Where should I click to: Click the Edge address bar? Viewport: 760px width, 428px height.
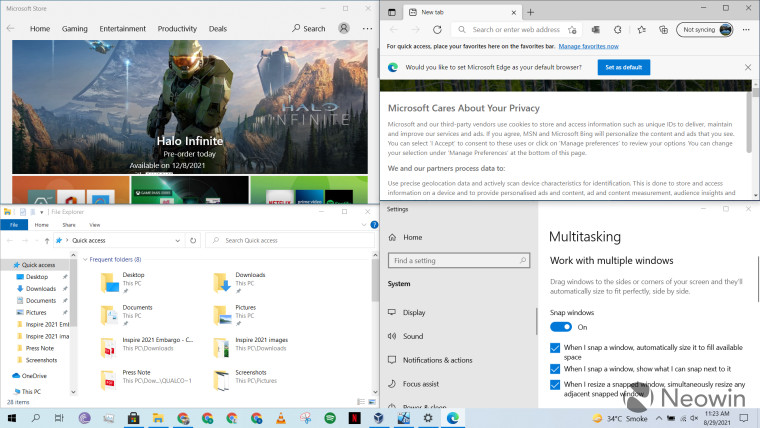516,30
